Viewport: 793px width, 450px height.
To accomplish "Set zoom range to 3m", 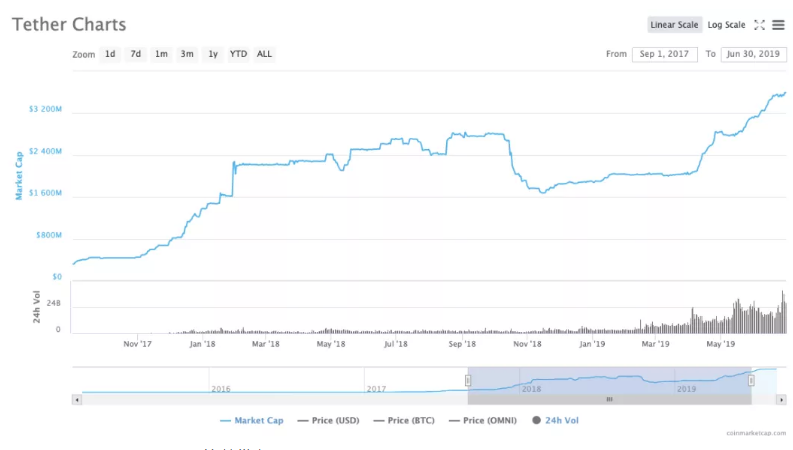I will click(187, 54).
